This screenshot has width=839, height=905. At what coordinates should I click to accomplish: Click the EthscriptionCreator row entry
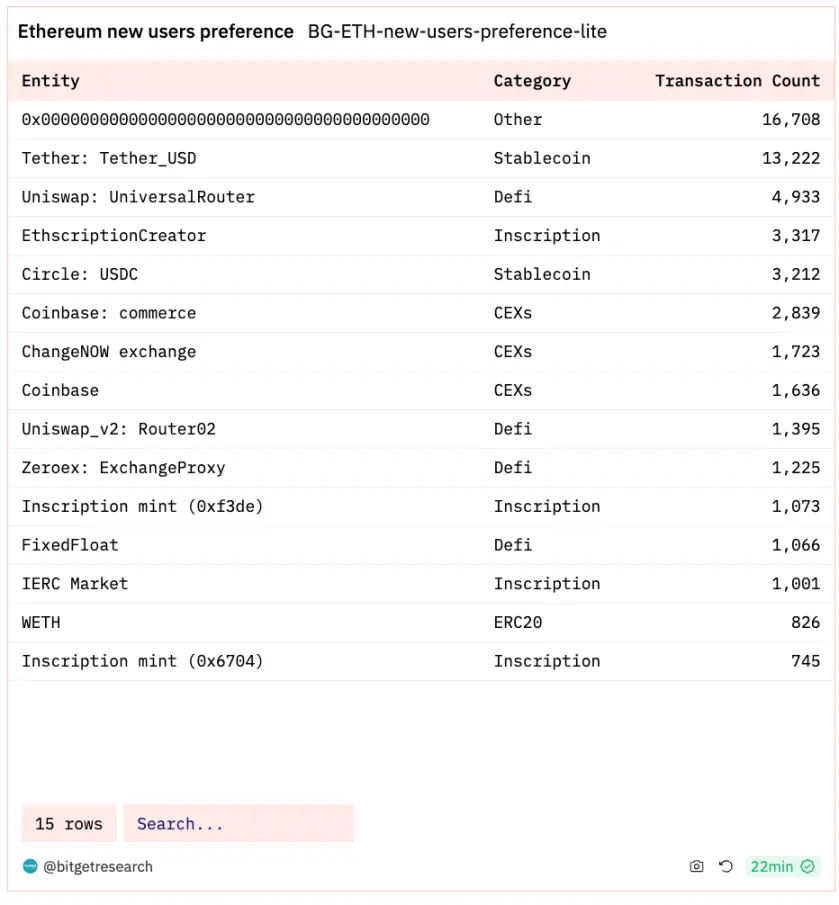114,236
